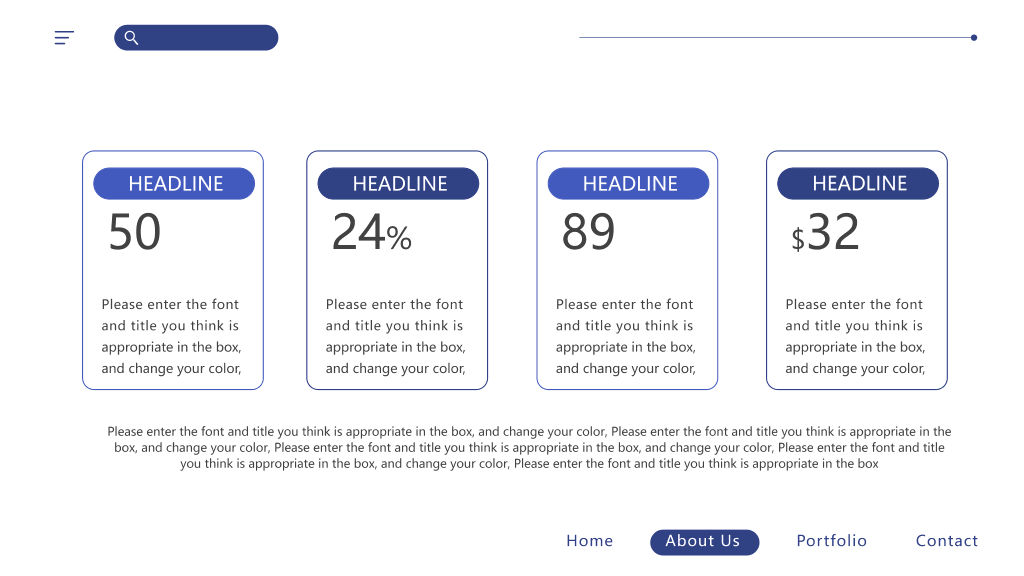This screenshot has height=576, width=1024.
Task: Click the horizontal line at the top right
Action: point(776,38)
